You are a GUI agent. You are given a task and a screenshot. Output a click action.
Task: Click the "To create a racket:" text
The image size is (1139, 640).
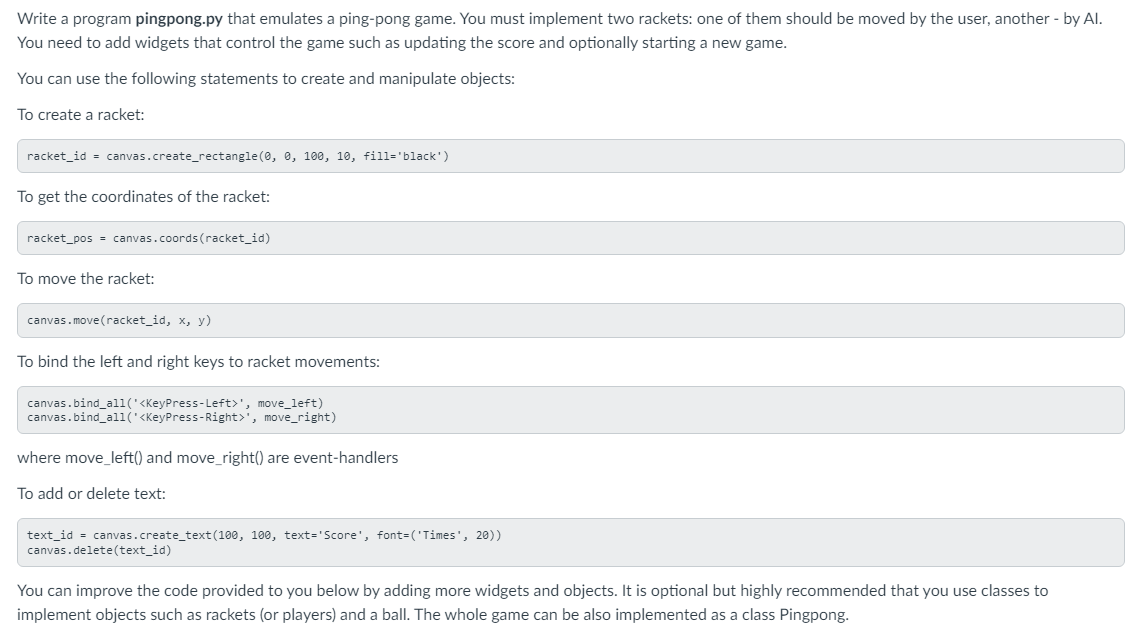(x=81, y=115)
